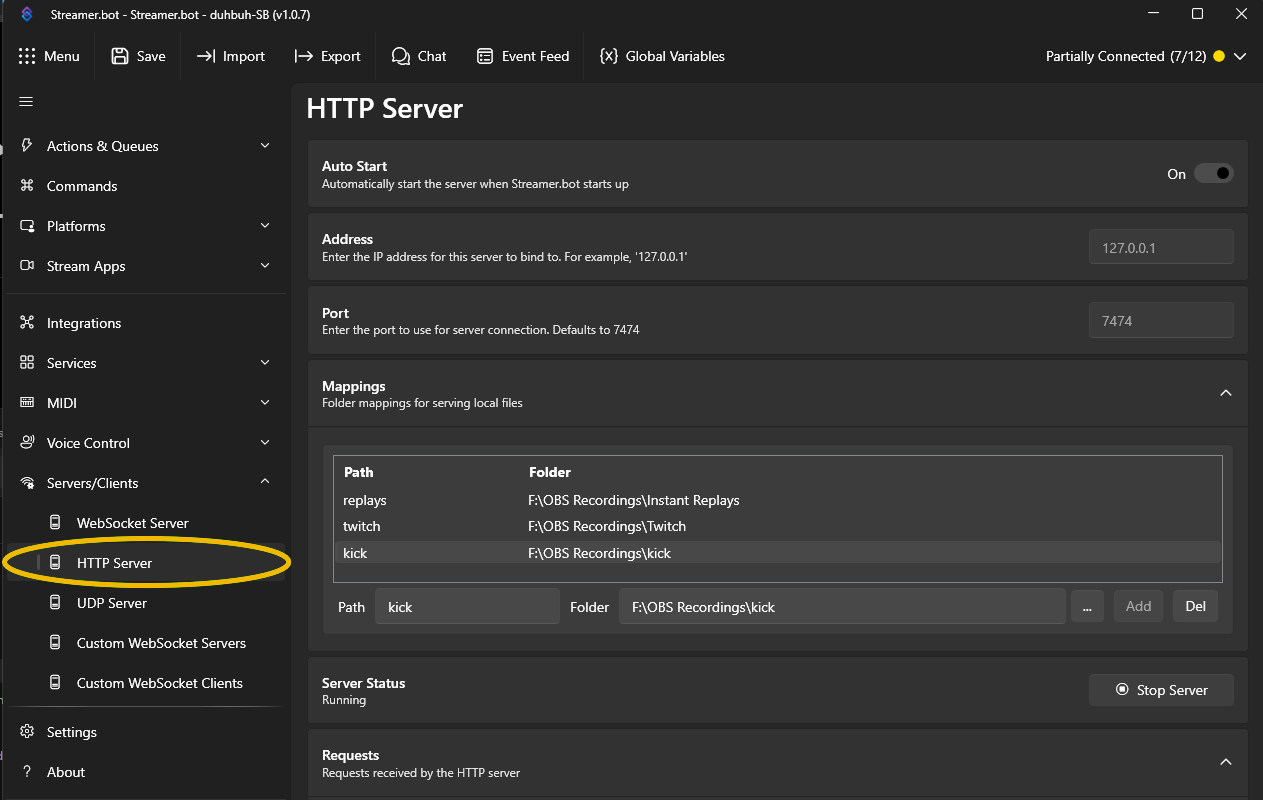Viewport: 1263px width, 800px height.
Task: Expand the Services section chevron
Action: [265, 363]
